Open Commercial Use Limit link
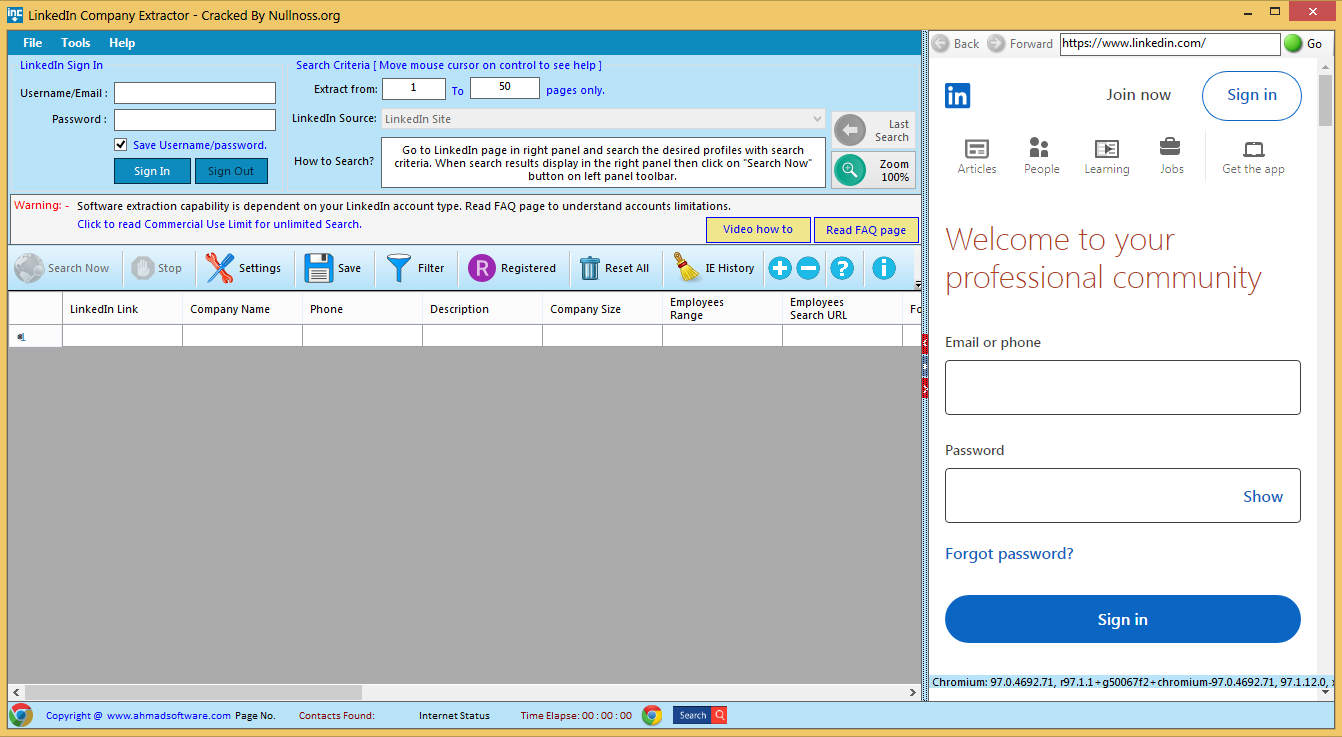 click(219, 224)
